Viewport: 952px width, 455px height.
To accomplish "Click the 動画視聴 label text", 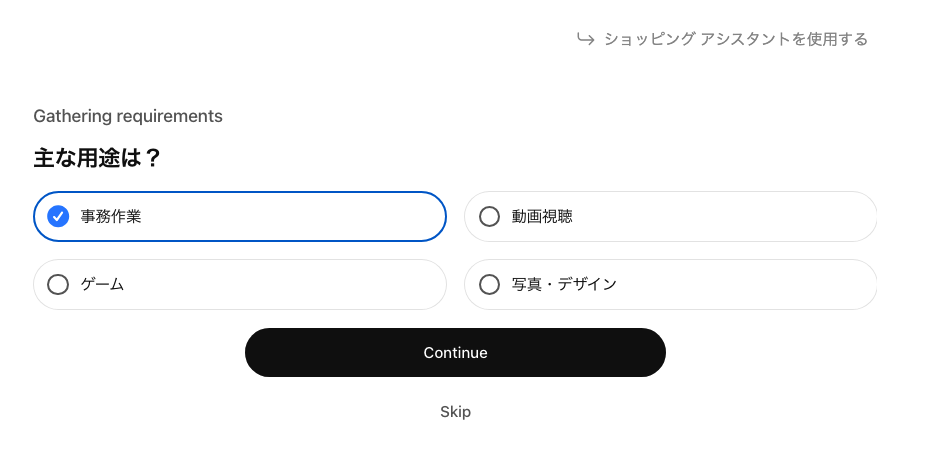I will click(542, 216).
